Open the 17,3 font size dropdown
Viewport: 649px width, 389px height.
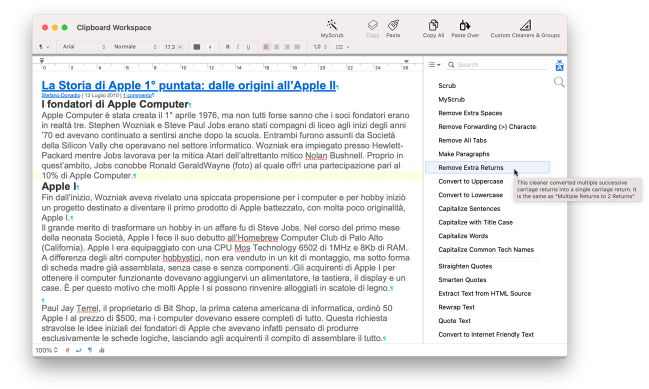click(173, 47)
